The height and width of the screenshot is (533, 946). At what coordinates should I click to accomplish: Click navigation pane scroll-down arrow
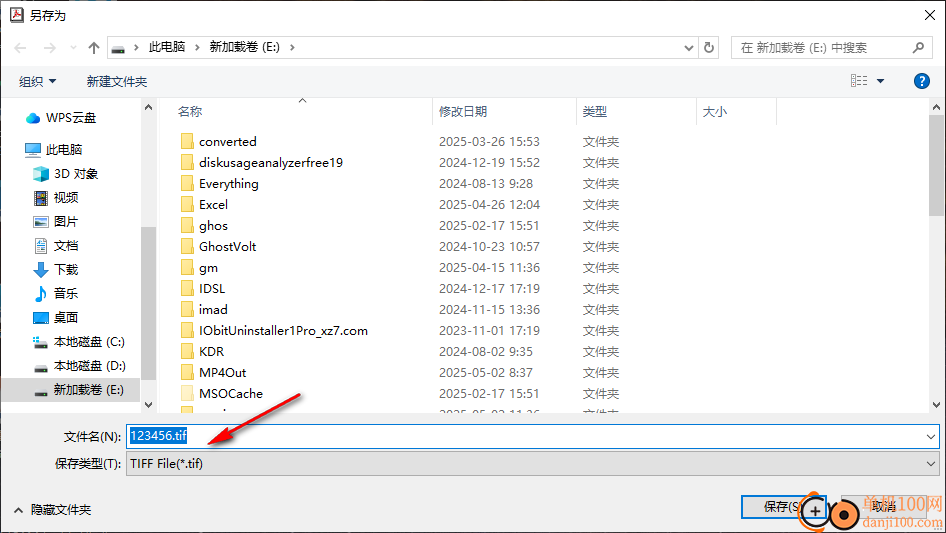(149, 405)
